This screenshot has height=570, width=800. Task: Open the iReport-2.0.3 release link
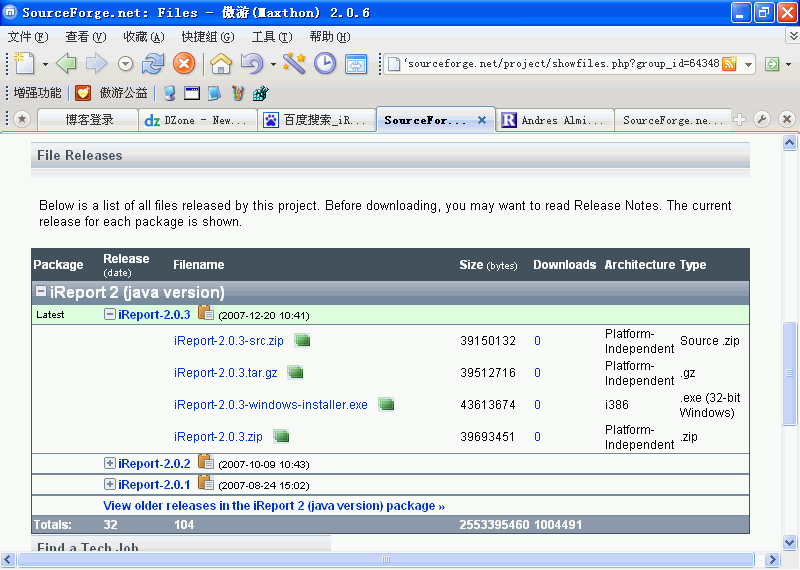click(x=154, y=315)
